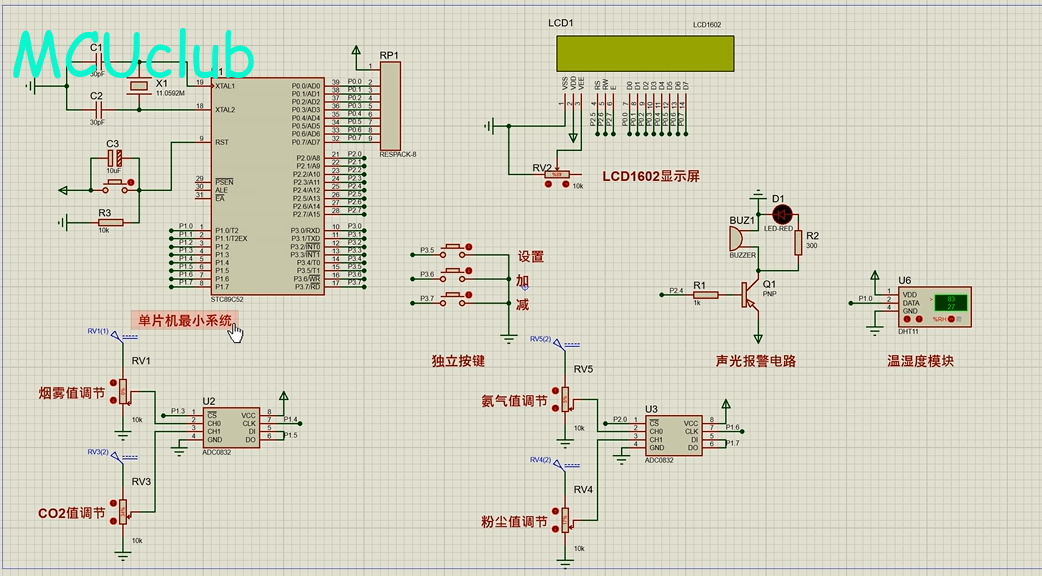
Task: Click the LCD1602 yellow-green display screen
Action: point(645,53)
